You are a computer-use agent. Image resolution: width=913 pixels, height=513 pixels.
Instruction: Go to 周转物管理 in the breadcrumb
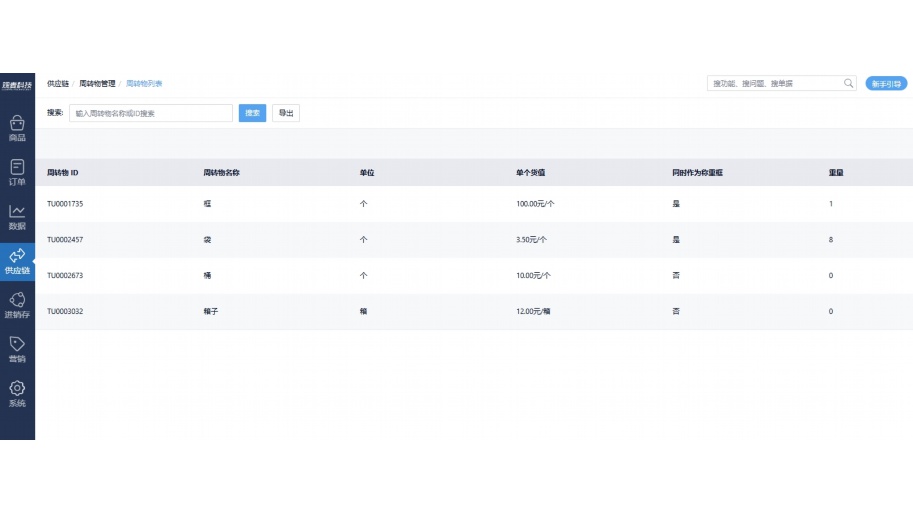97,83
